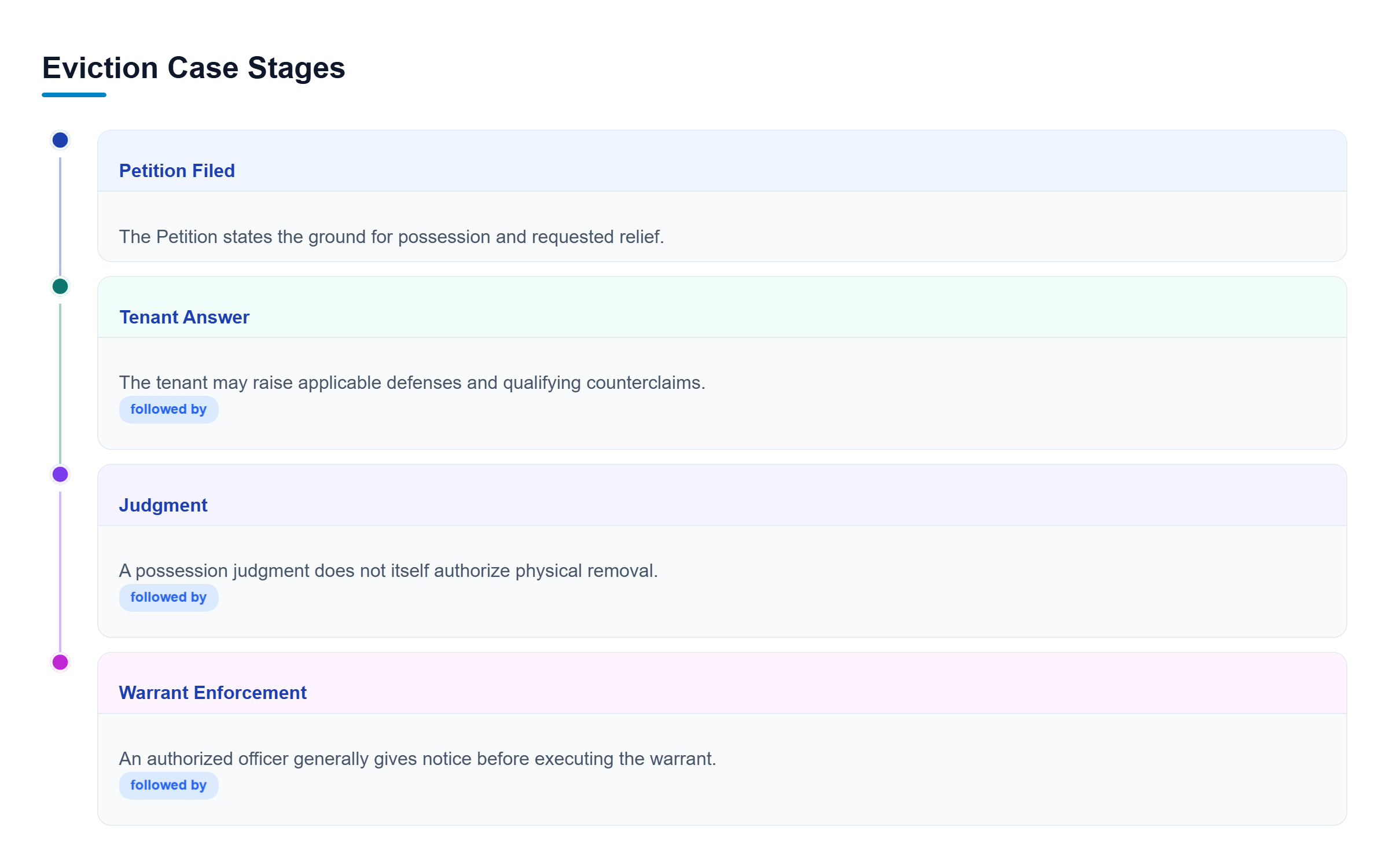The width and height of the screenshot is (1389, 868).
Task: Open the Tenant Answer stage heading
Action: pos(184,317)
